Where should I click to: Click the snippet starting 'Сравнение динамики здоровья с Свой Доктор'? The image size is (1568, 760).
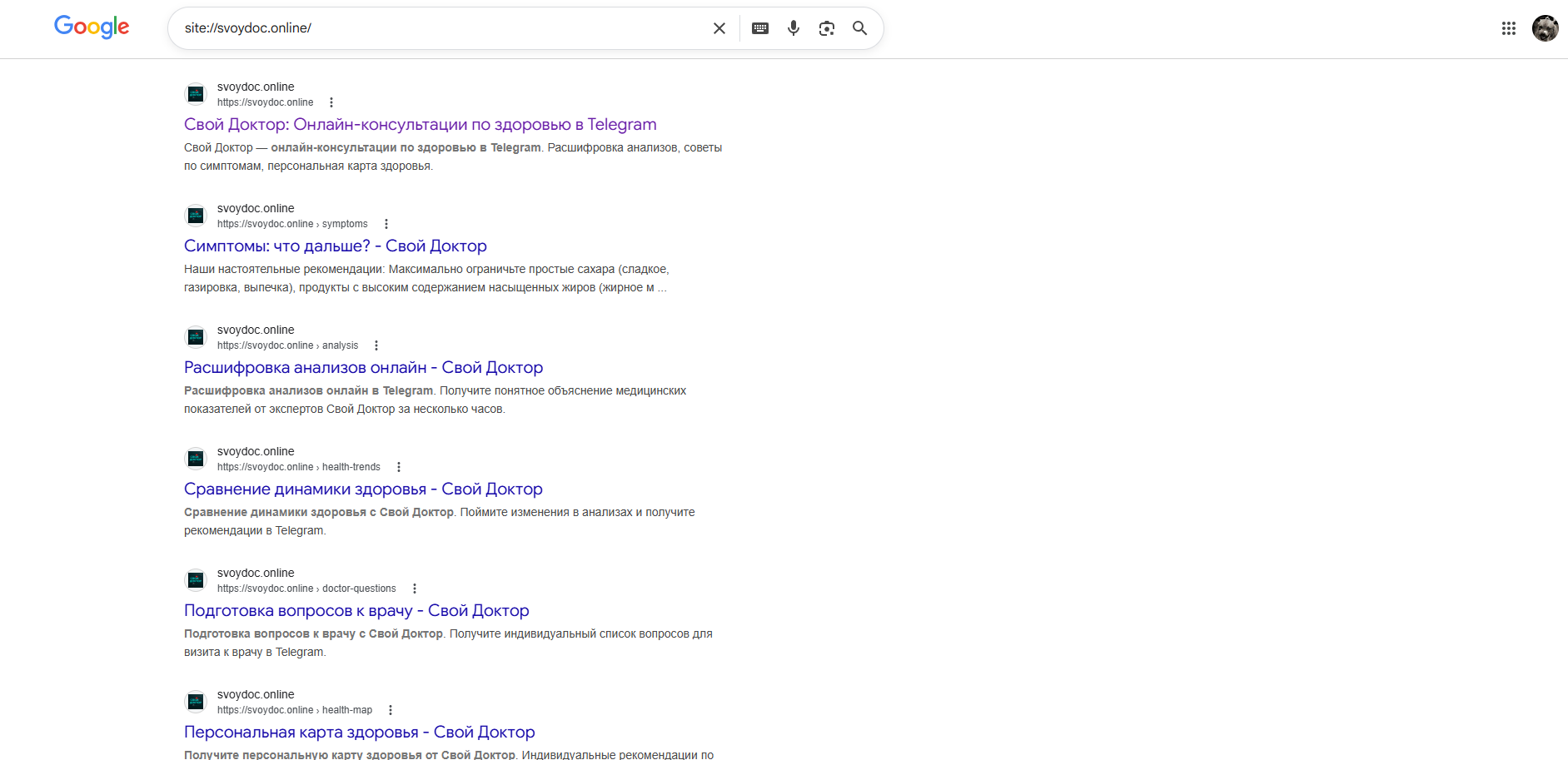point(440,521)
